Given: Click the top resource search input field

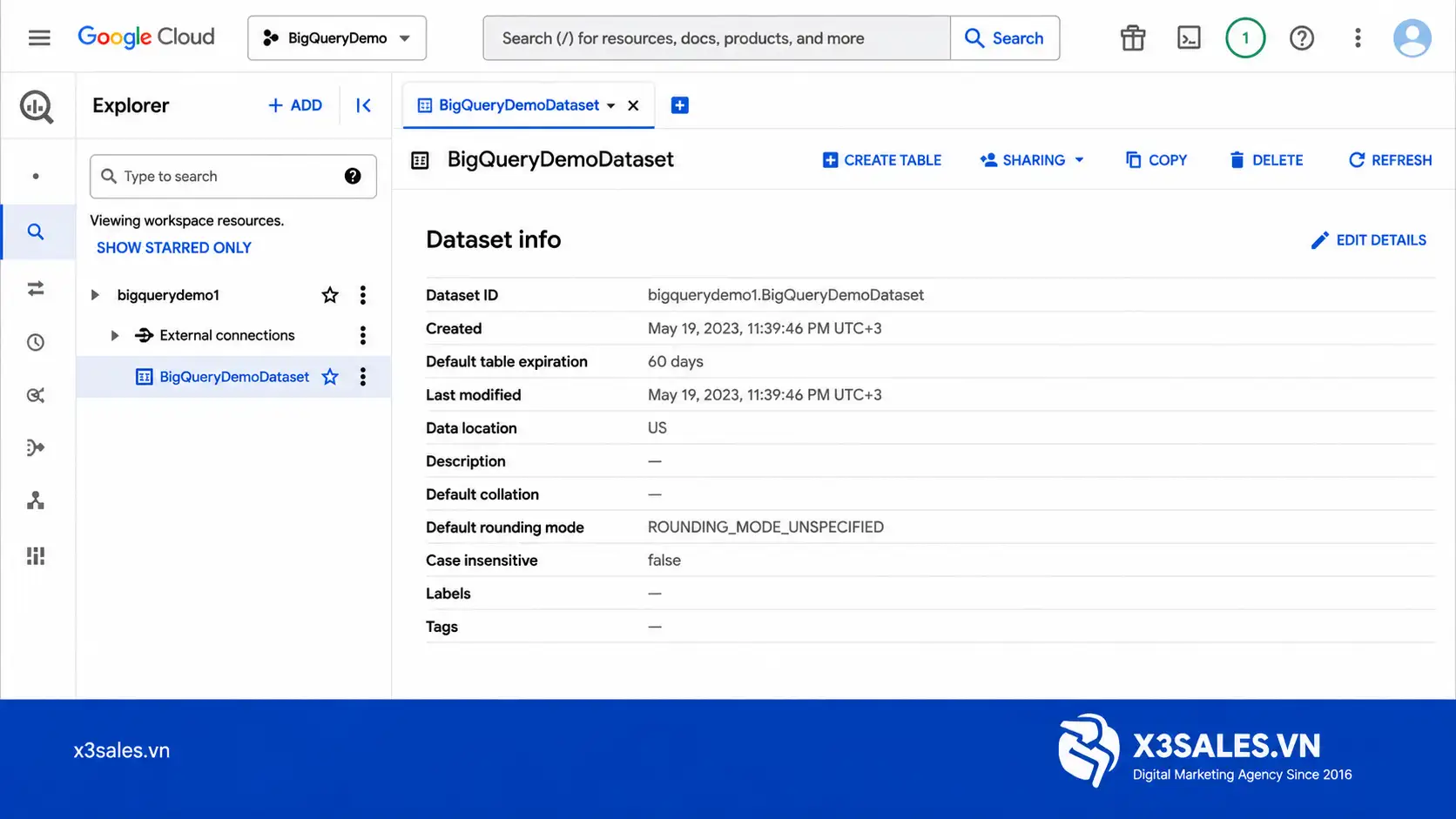Looking at the screenshot, I should pos(717,37).
